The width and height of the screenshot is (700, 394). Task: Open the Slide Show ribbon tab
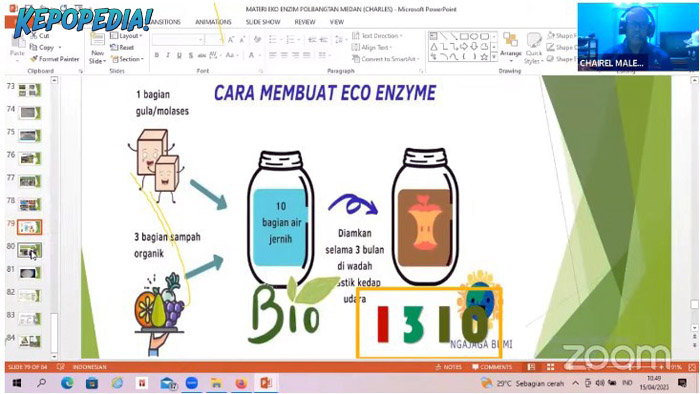[x=263, y=22]
